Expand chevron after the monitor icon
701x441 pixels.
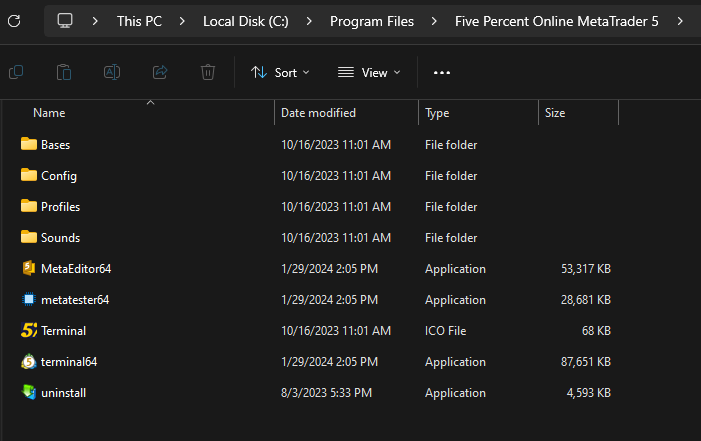(95, 21)
